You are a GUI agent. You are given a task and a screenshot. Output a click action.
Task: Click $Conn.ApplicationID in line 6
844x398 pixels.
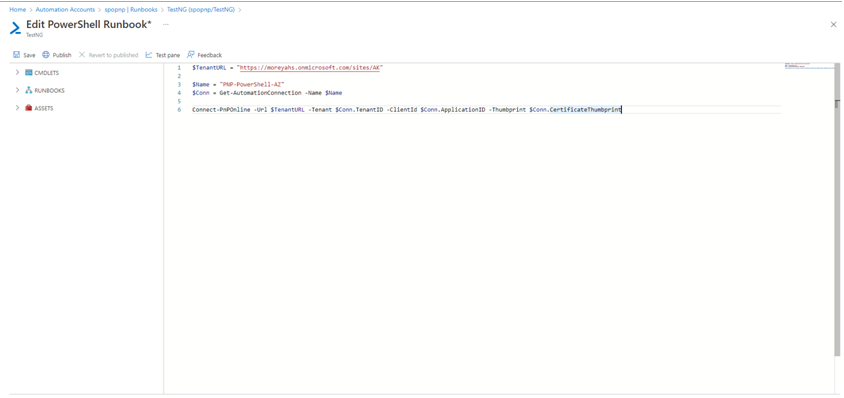(x=453, y=109)
